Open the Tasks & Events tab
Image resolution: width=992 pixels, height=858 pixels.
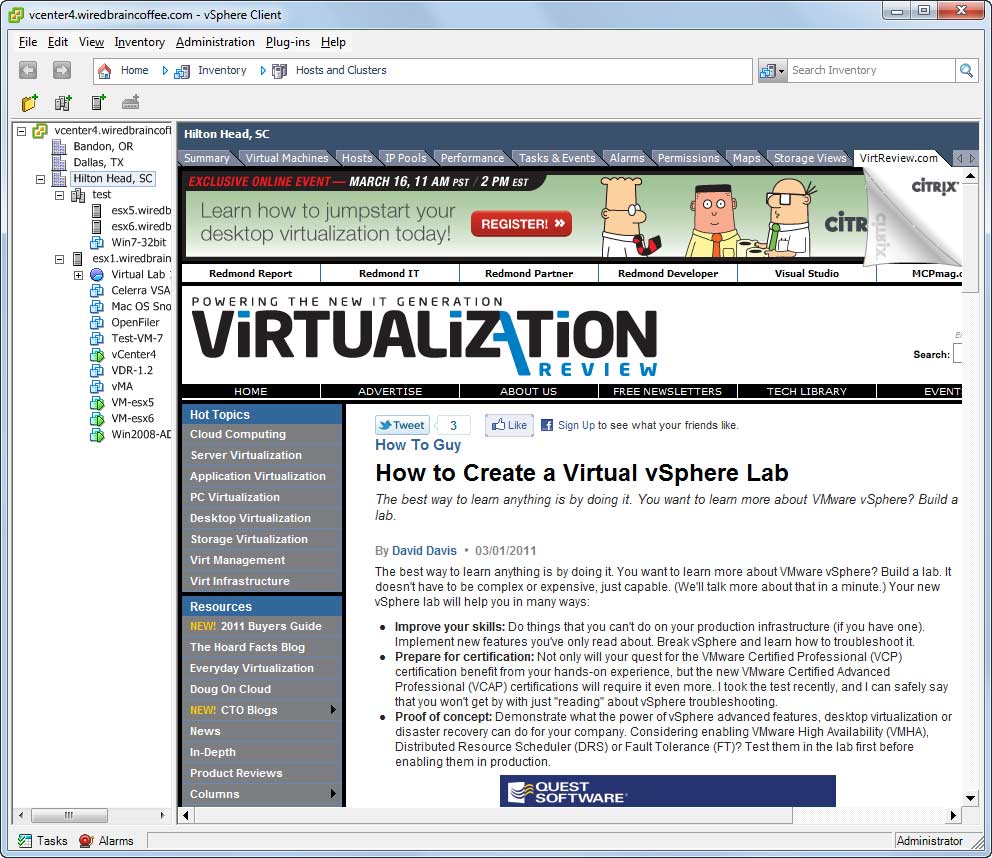pyautogui.click(x=557, y=158)
